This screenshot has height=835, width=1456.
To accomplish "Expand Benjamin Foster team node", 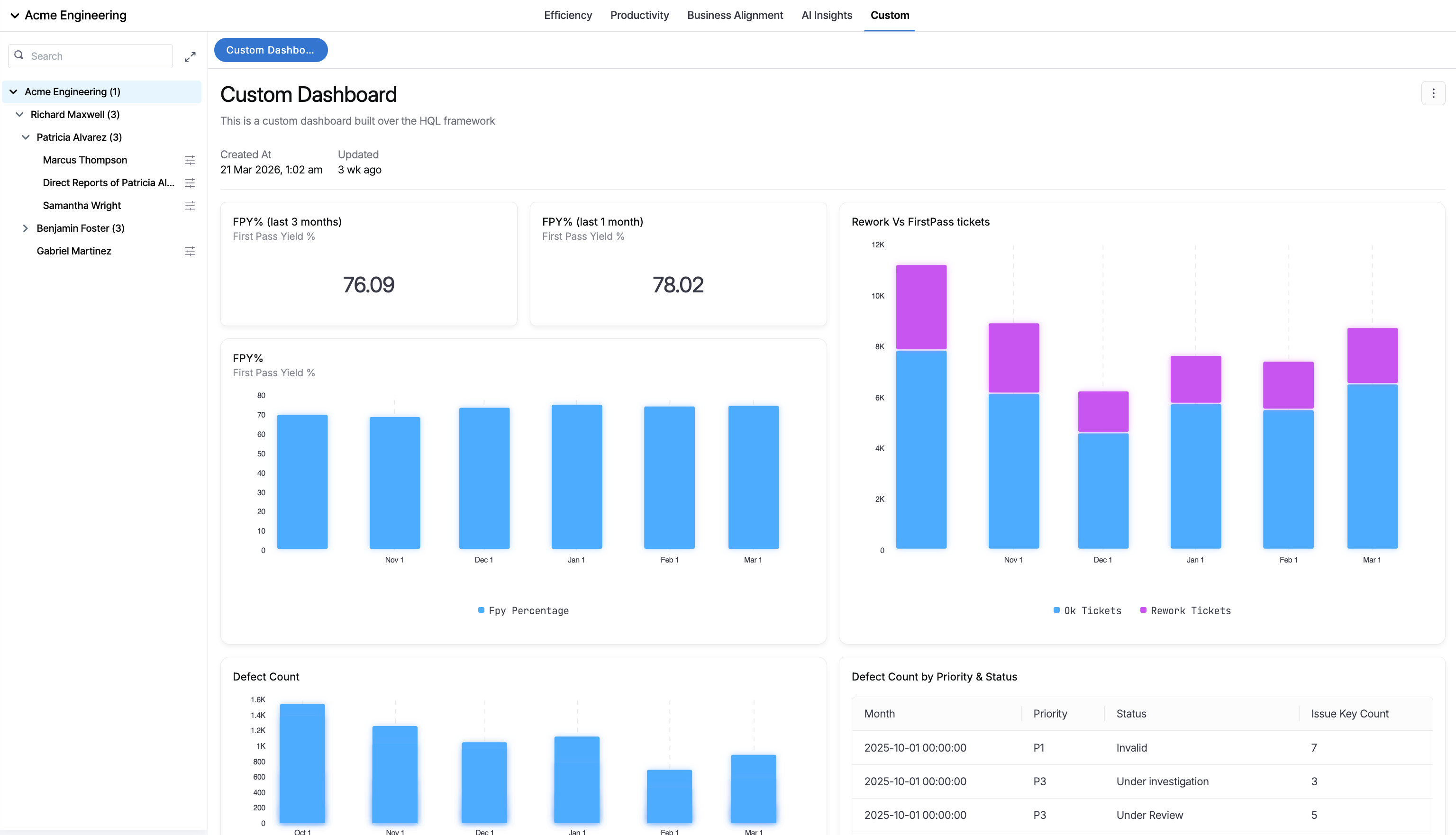I will coord(25,228).
